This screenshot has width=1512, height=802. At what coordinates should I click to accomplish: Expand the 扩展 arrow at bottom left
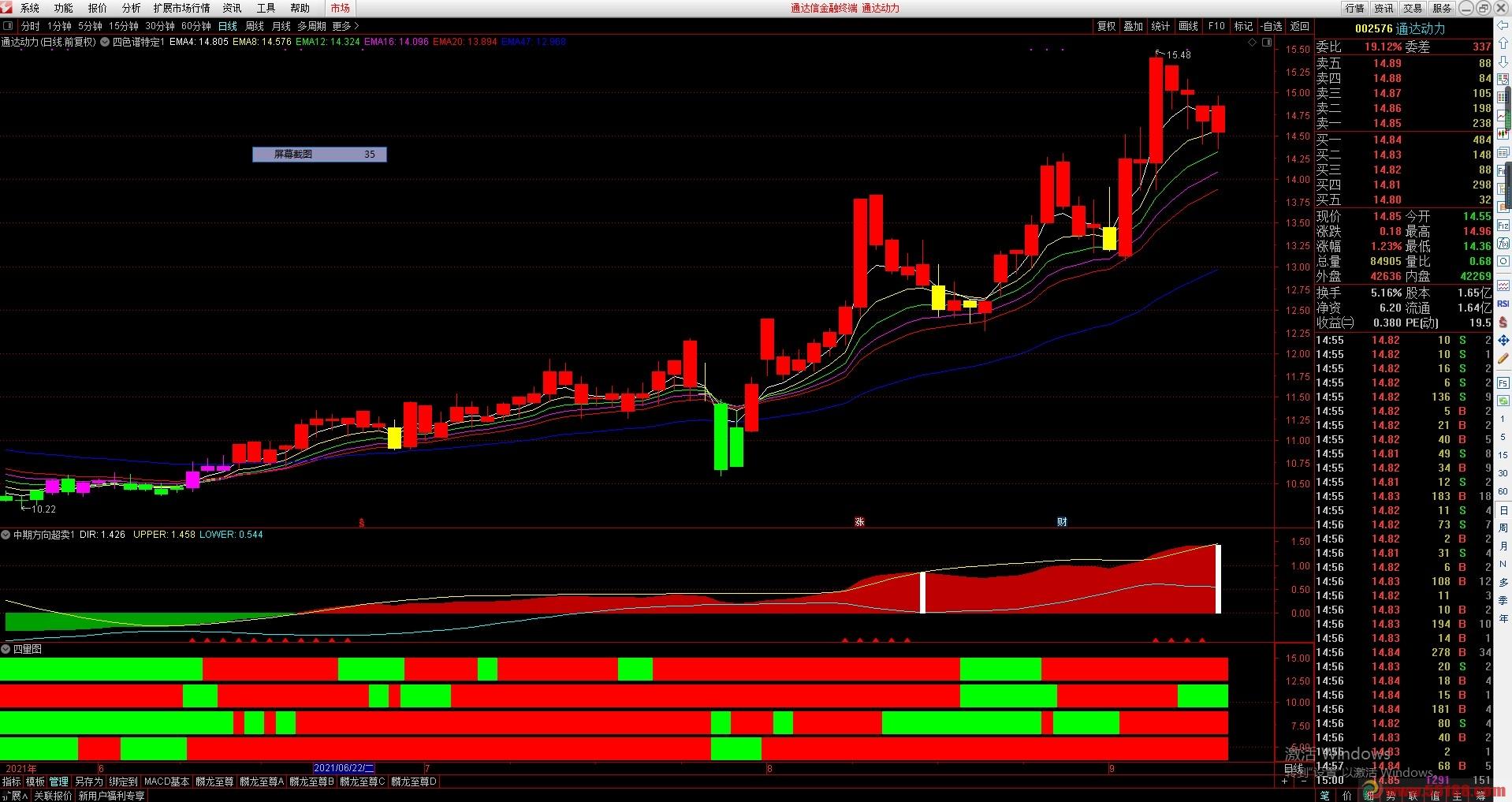click(15, 796)
